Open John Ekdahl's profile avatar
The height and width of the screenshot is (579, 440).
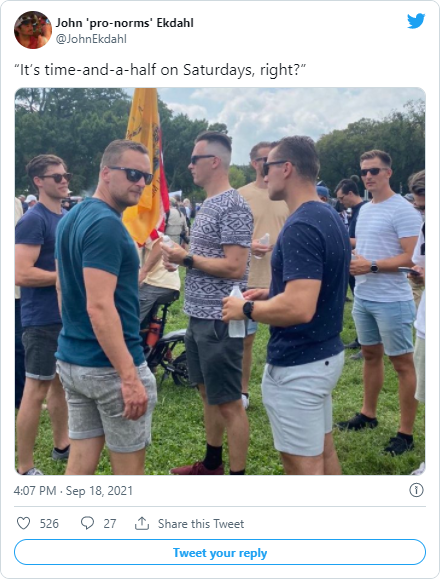33,30
